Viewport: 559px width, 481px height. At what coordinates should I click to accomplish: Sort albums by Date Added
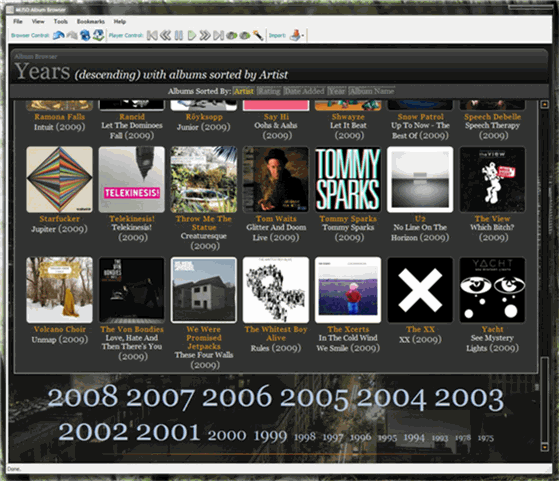tap(304, 91)
